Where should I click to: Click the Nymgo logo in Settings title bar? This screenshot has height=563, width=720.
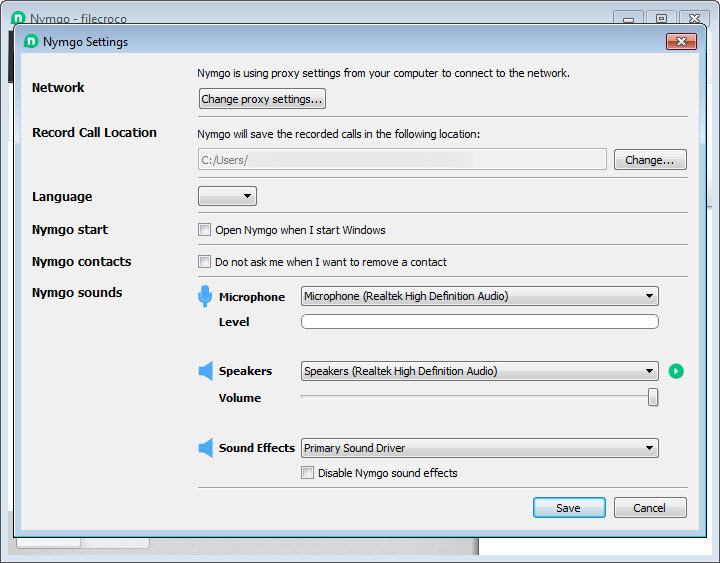30,41
